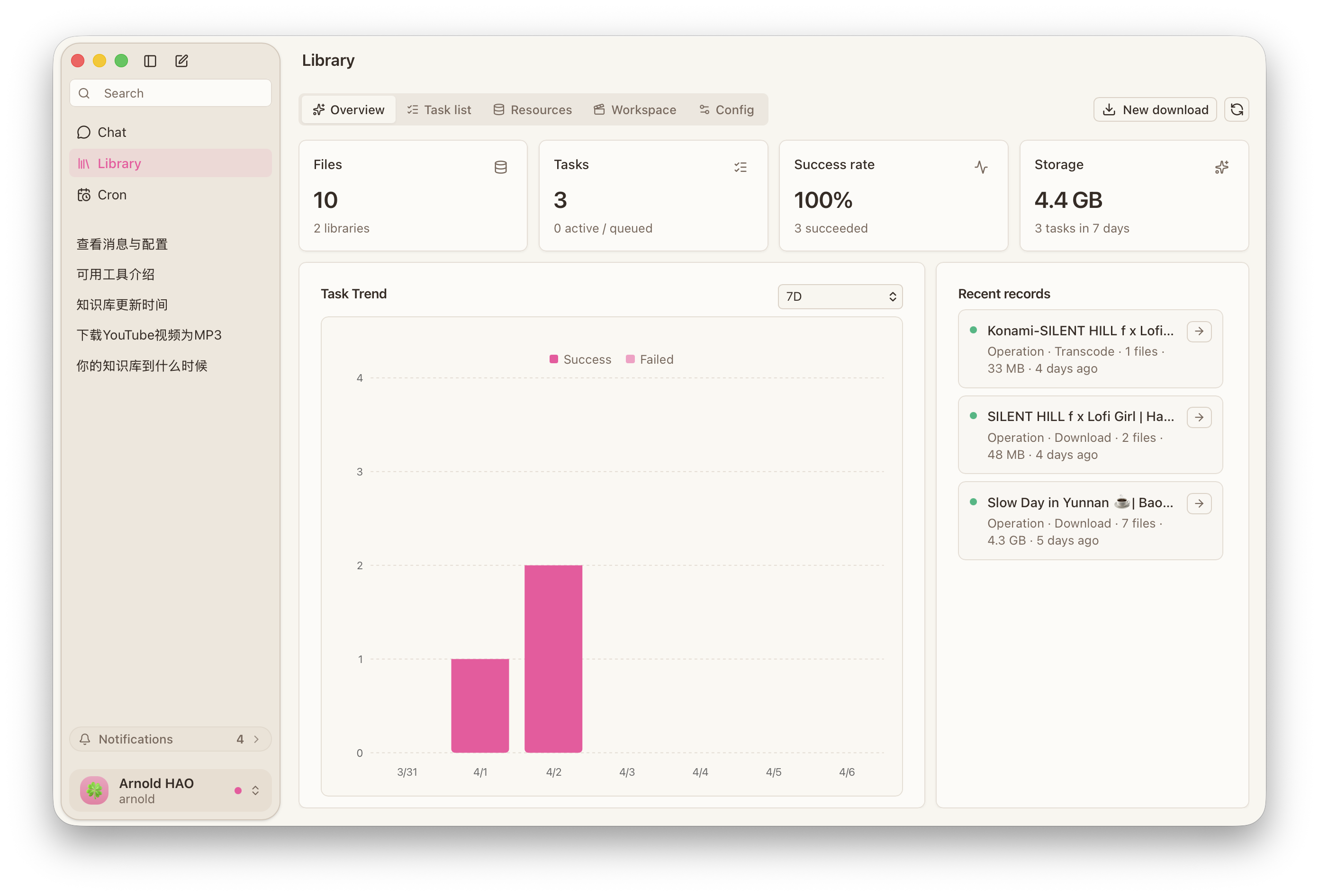Toggle the Failed legend in Task Trend chart
The height and width of the screenshot is (896, 1319).
click(x=650, y=358)
